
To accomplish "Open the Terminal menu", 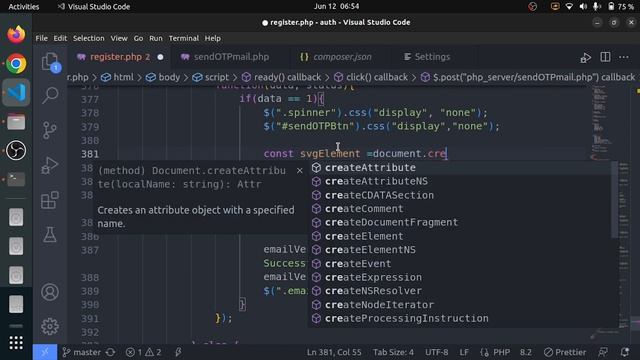I will (184, 38).
